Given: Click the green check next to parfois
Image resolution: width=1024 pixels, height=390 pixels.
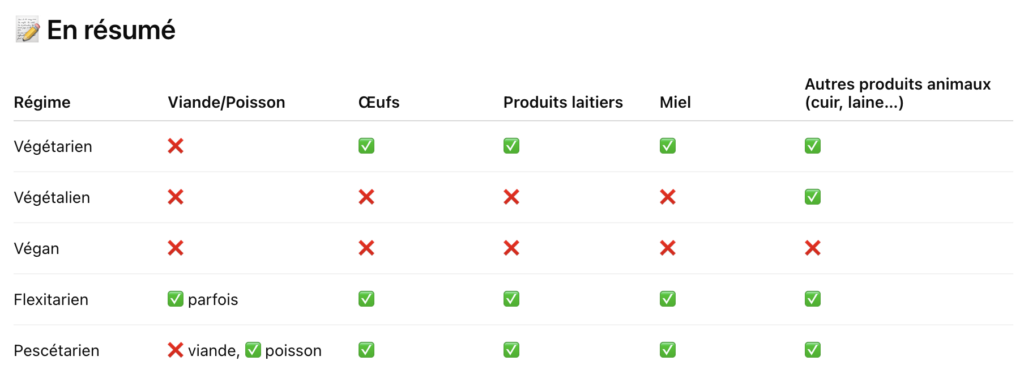Looking at the screenshot, I should coord(176,299).
